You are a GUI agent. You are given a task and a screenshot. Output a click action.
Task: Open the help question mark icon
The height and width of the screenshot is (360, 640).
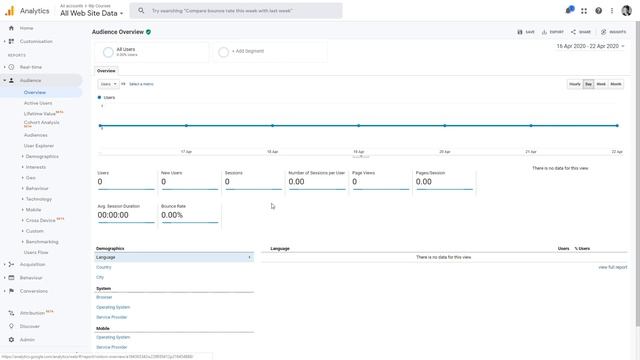click(598, 11)
